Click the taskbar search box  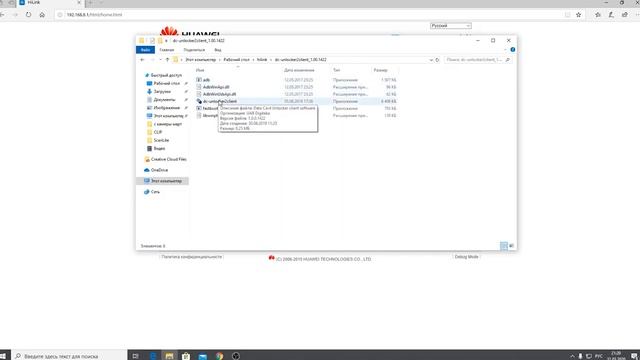point(69,356)
